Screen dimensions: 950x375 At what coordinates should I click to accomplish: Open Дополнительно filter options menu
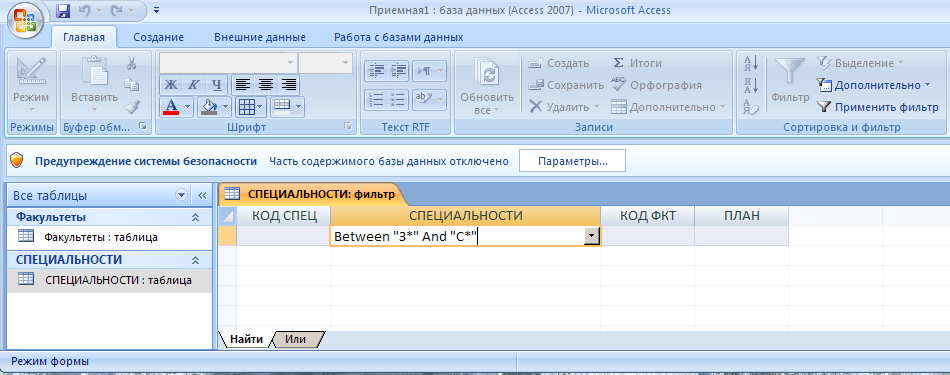click(x=873, y=85)
